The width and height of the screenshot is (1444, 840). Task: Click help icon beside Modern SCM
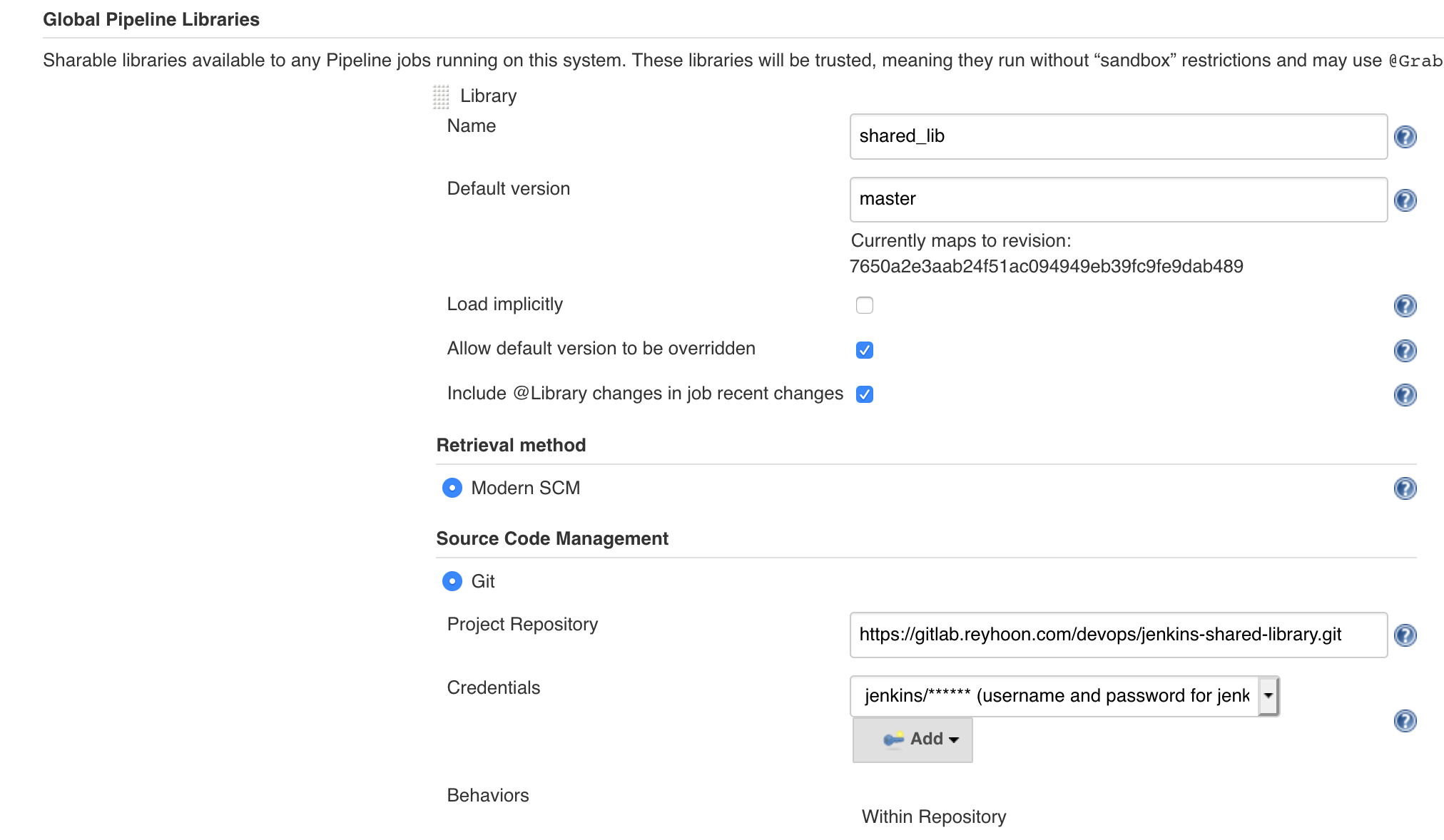coord(1405,488)
